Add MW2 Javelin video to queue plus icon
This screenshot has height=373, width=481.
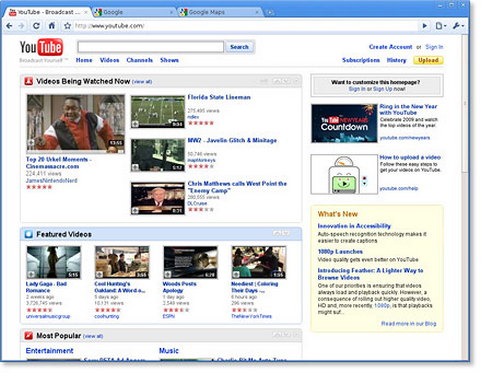(135, 167)
